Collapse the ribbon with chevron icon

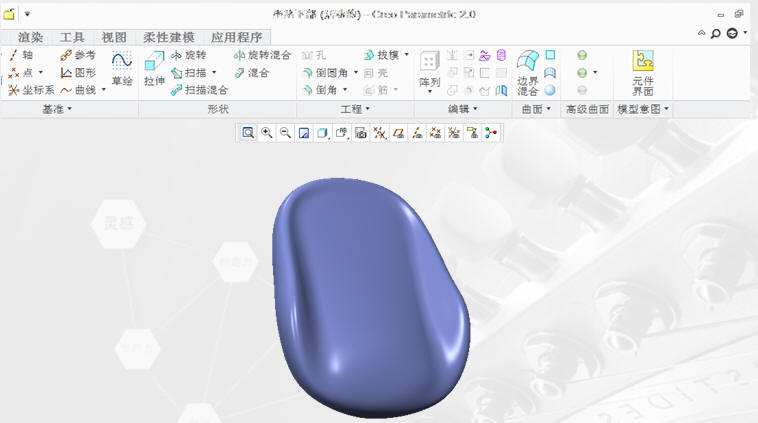[x=701, y=33]
